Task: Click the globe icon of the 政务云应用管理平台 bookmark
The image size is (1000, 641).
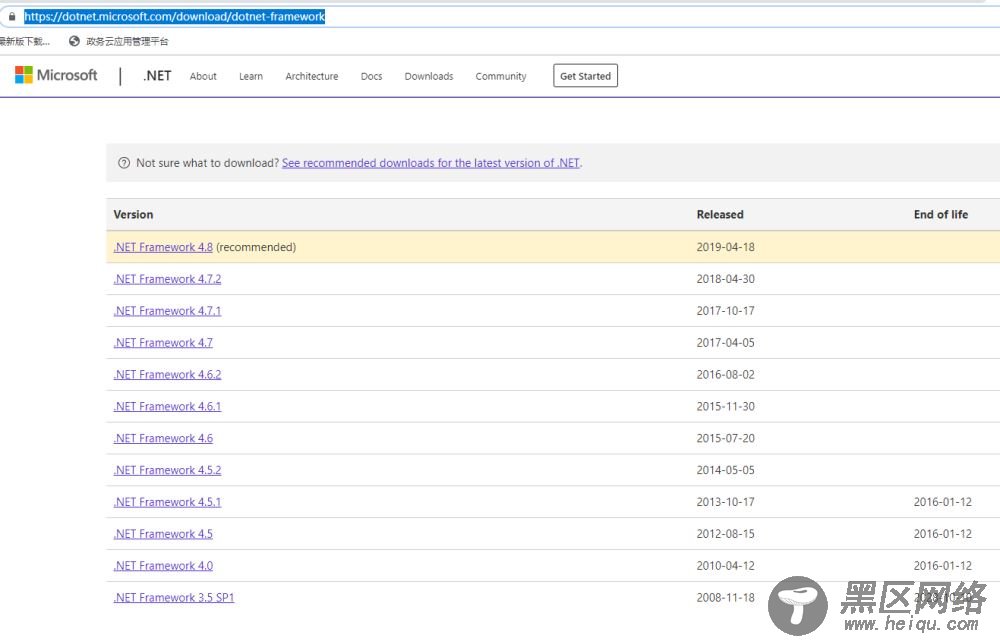Action: coord(75,41)
